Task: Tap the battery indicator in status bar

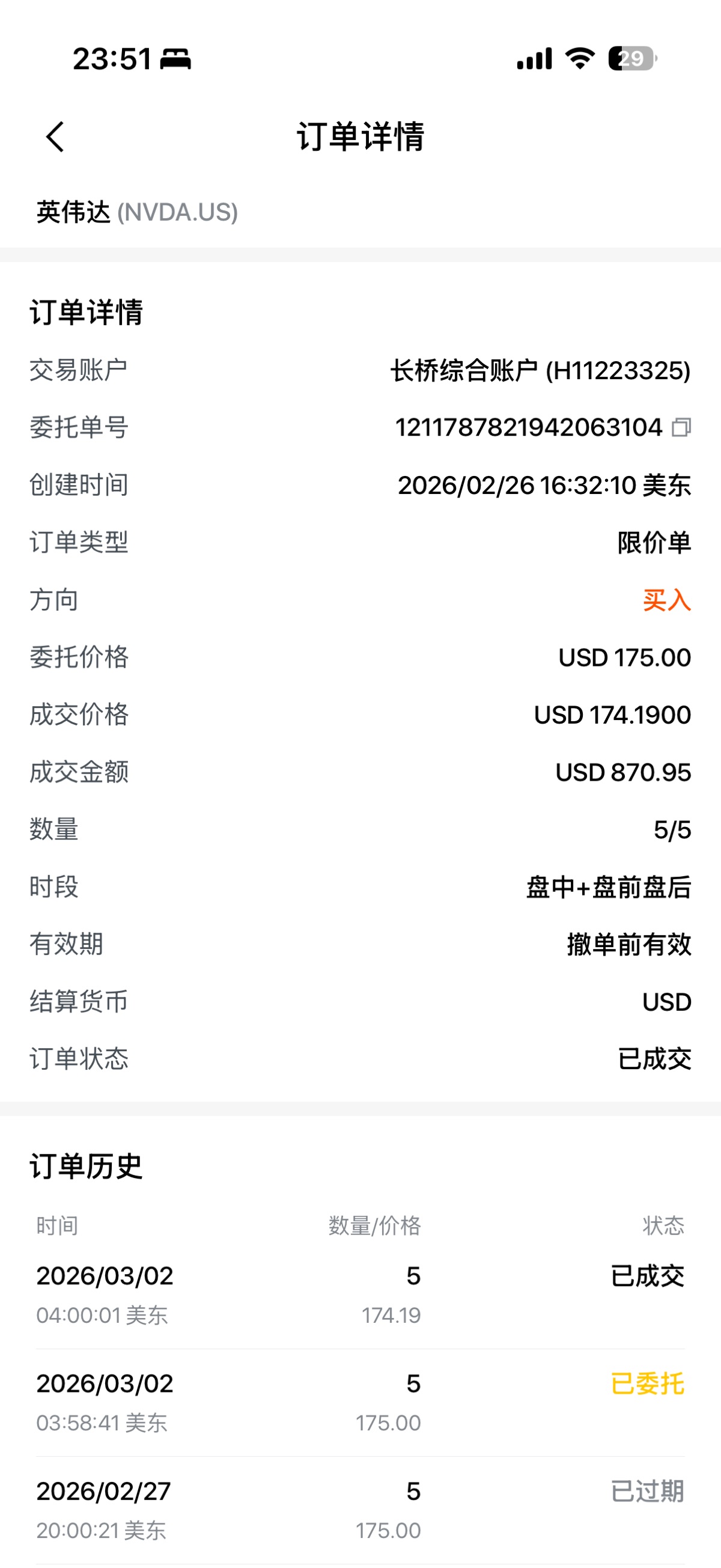Action: click(632, 58)
